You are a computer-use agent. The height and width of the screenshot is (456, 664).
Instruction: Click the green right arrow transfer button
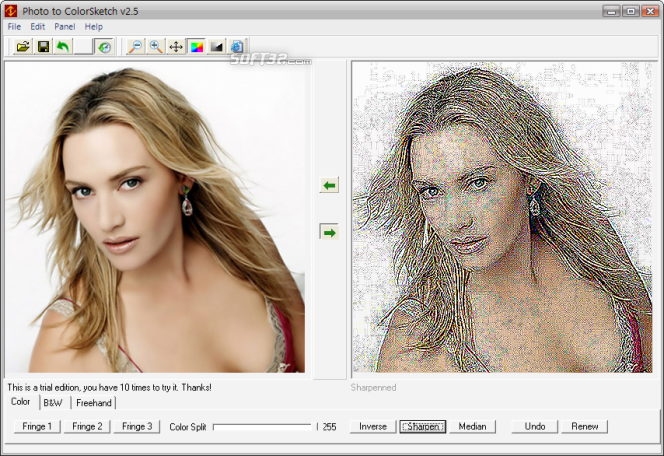coord(329,232)
